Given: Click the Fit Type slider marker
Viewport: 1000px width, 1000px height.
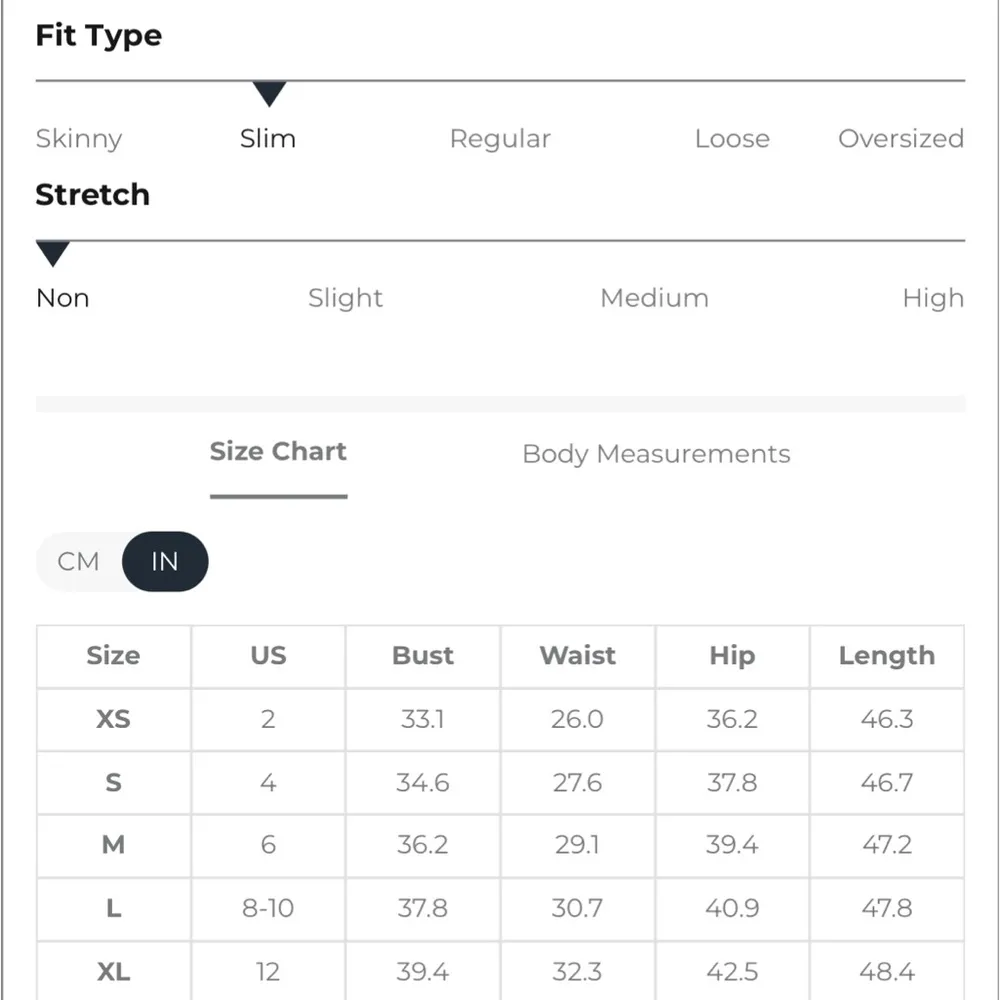Looking at the screenshot, I should 269,94.
